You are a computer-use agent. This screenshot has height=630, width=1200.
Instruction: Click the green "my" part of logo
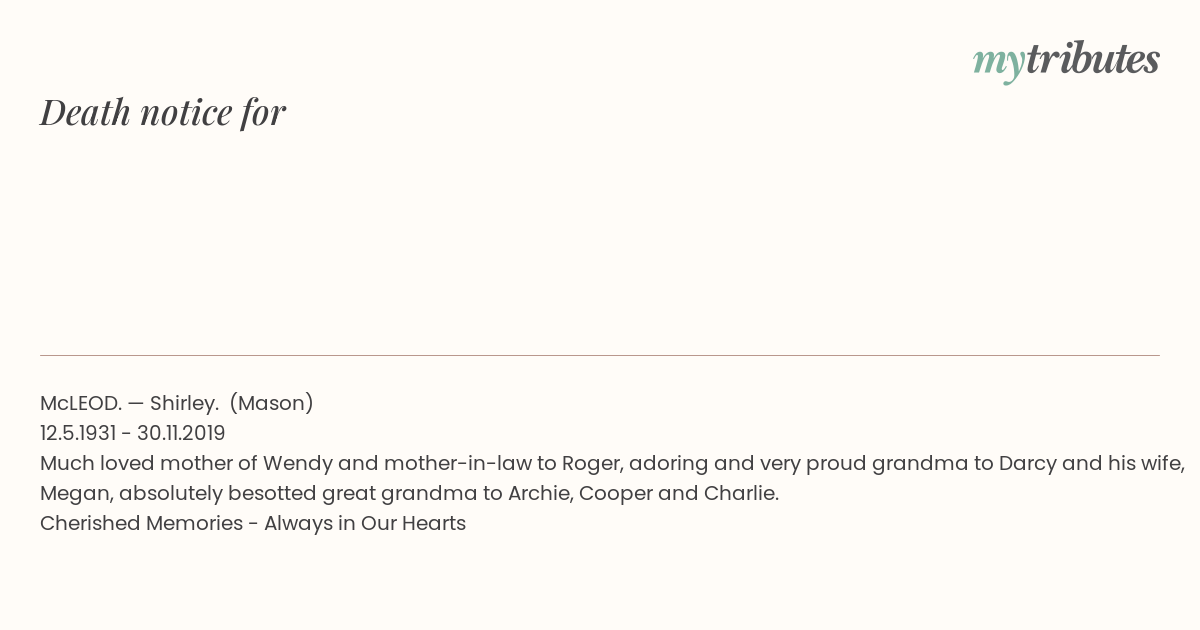coord(999,65)
